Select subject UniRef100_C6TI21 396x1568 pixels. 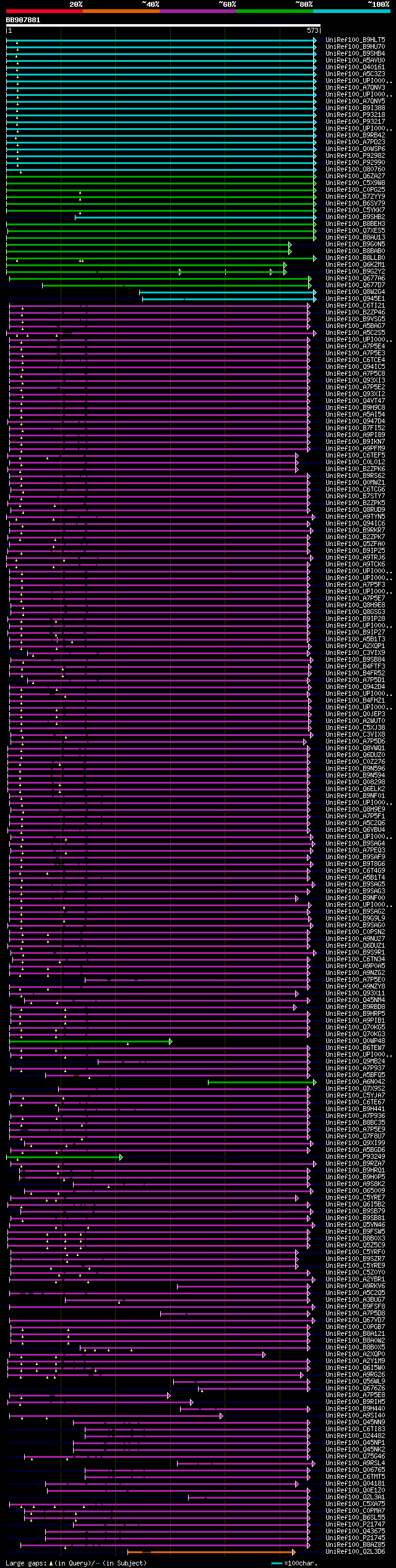click(x=355, y=306)
